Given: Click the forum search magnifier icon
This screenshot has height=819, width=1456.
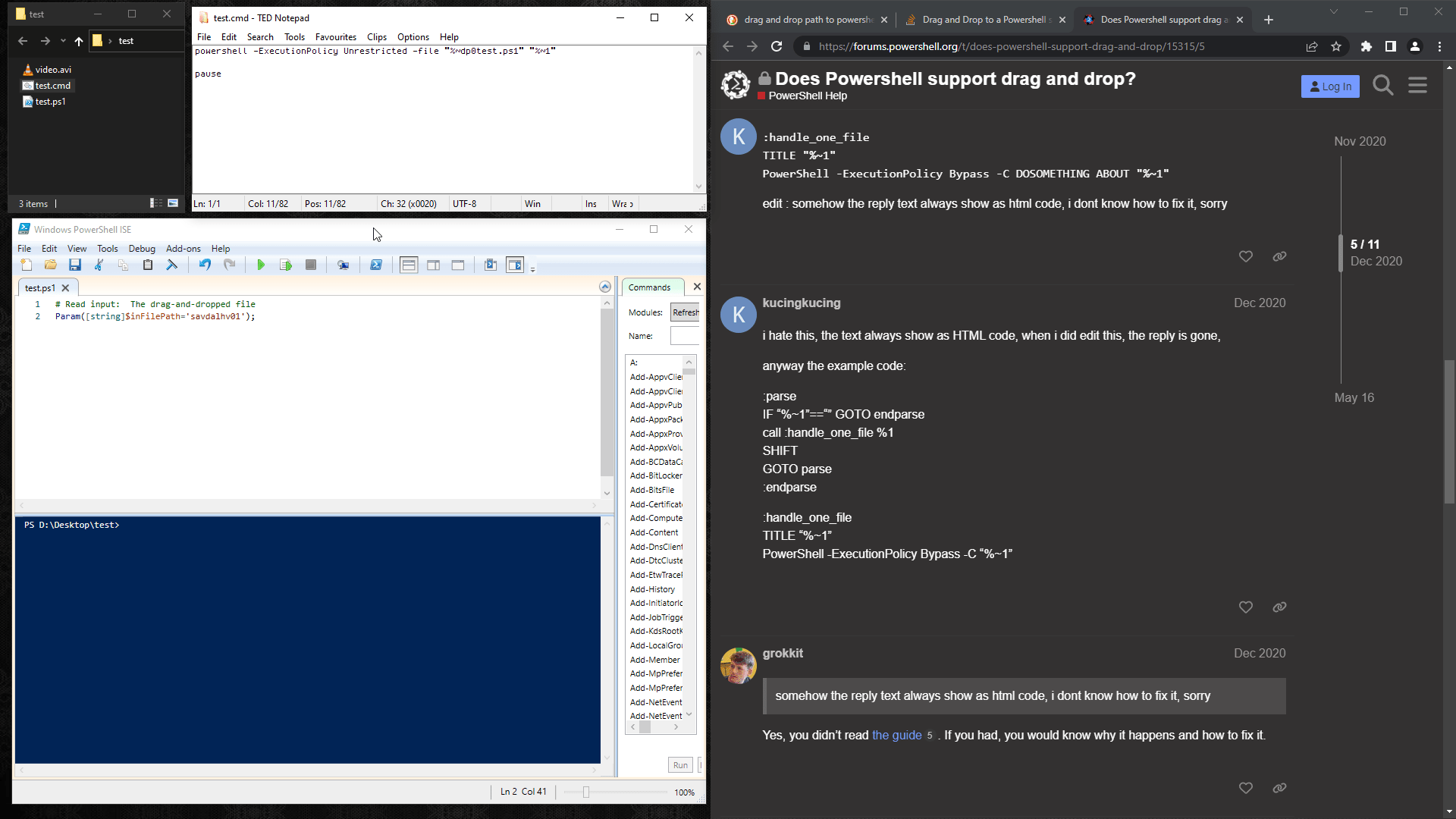Looking at the screenshot, I should coord(1382,86).
